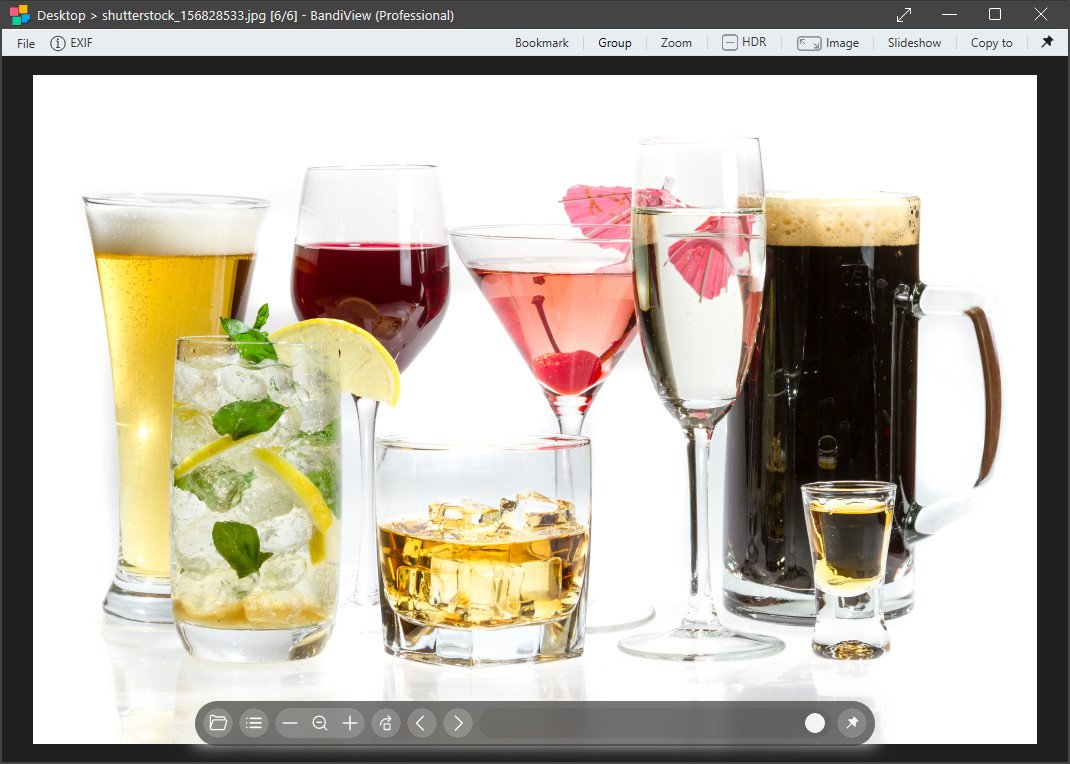1070x764 pixels.
Task: Zoom in with the plus button
Action: tap(350, 723)
